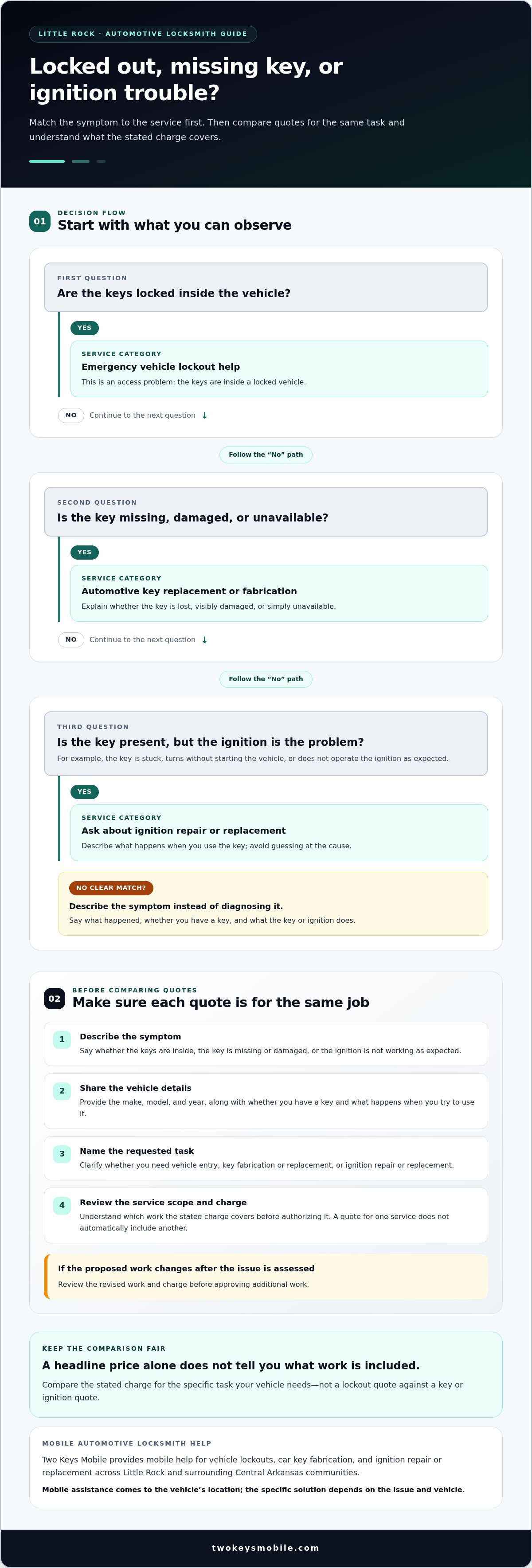Click the step 3 number badge
Image resolution: width=532 pixels, height=1568 pixels.
point(62,1154)
